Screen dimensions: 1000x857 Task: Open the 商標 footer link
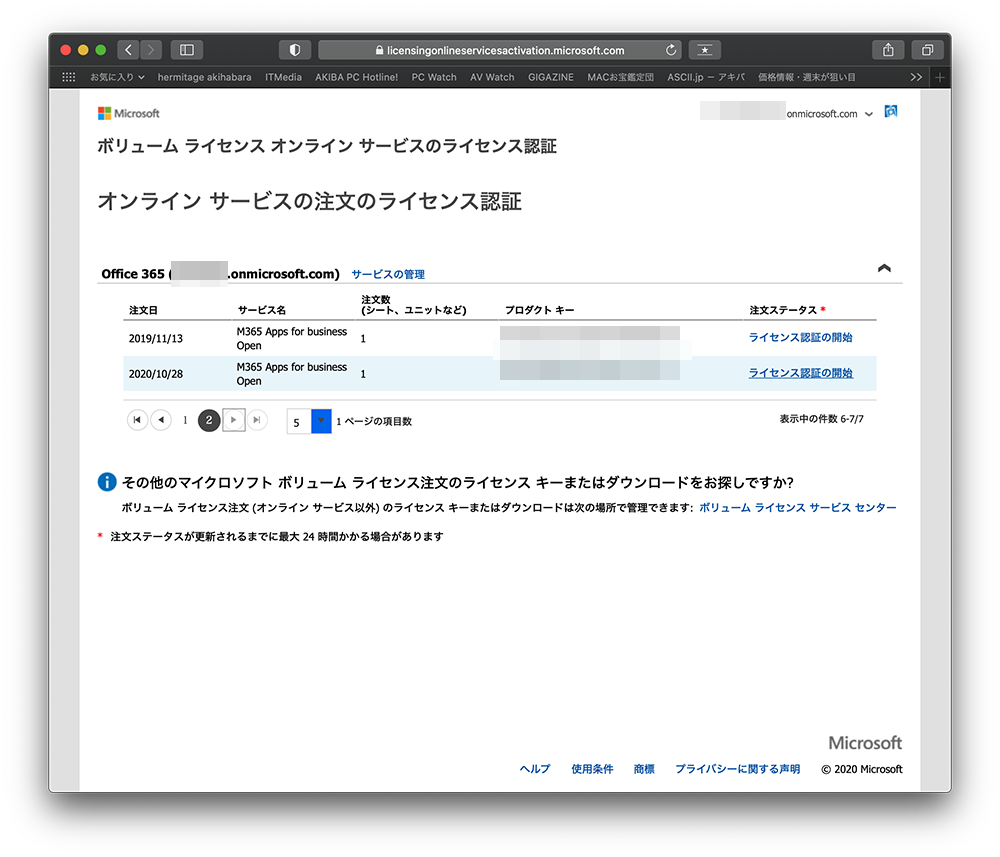[644, 769]
